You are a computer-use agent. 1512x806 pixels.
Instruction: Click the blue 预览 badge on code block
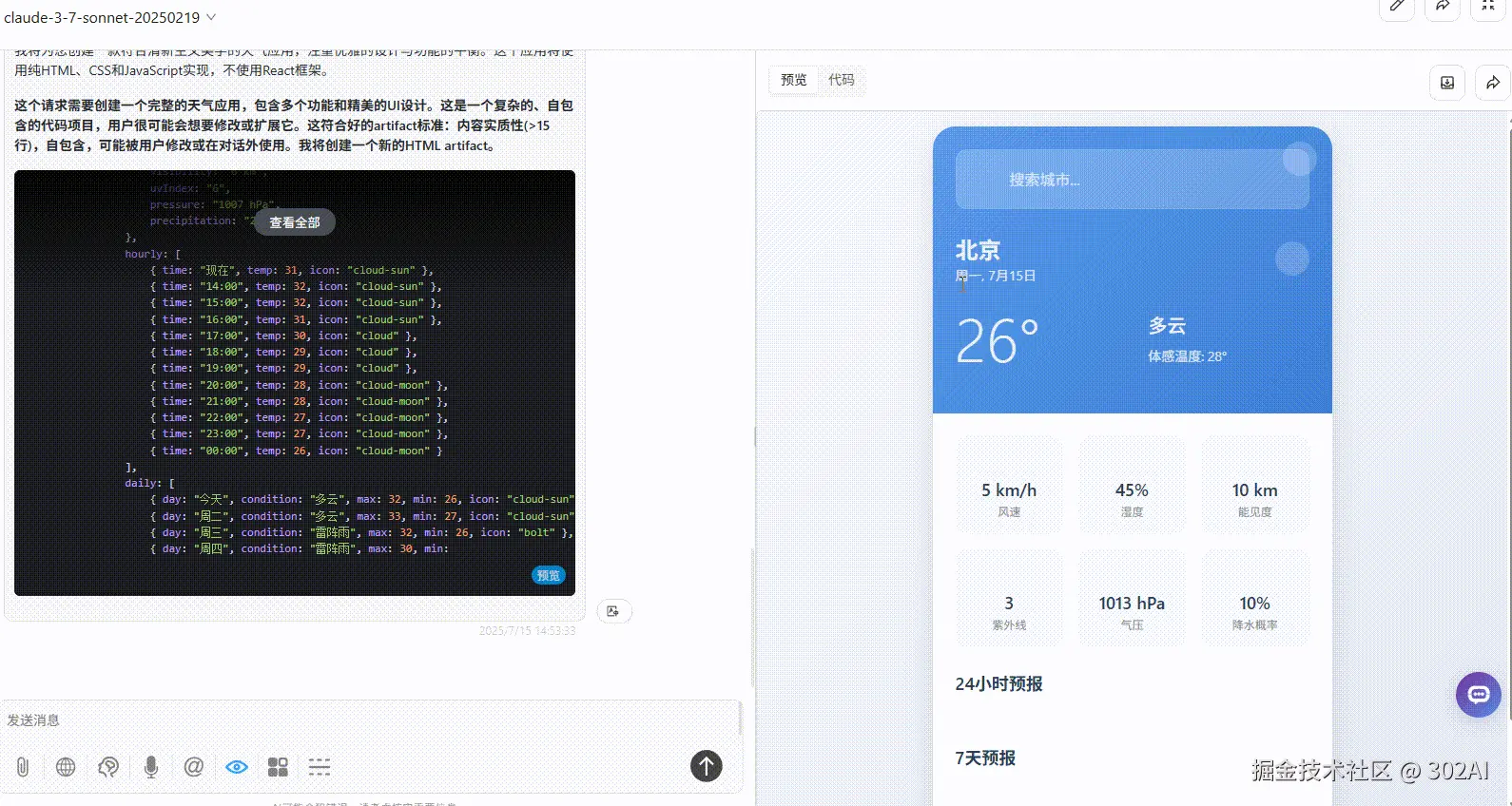click(x=549, y=575)
